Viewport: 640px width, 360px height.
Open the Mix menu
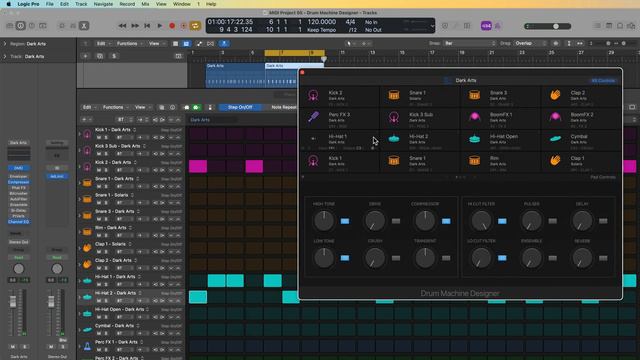(145, 4)
